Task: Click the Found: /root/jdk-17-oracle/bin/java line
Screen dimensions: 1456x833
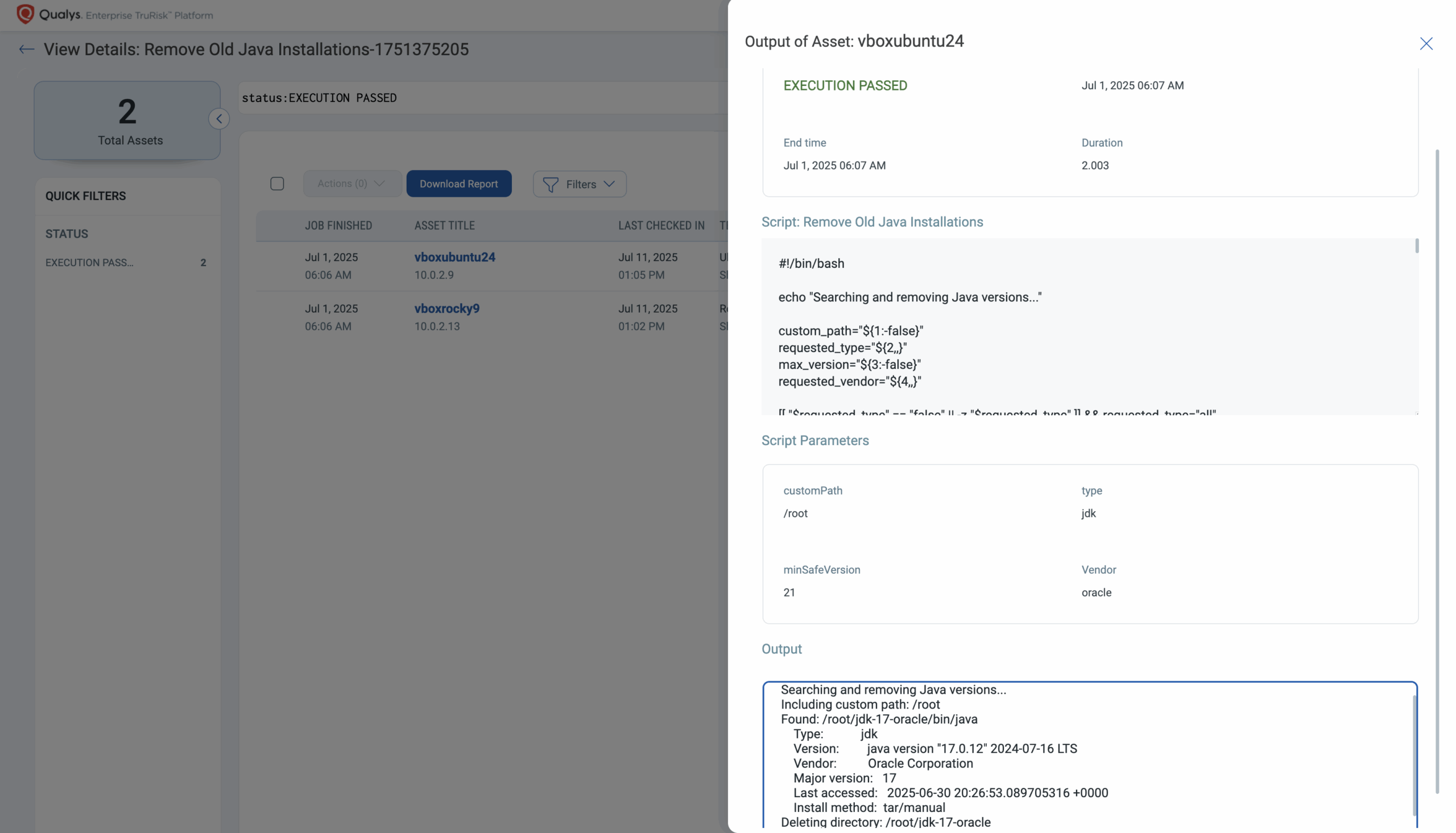Action: point(879,719)
